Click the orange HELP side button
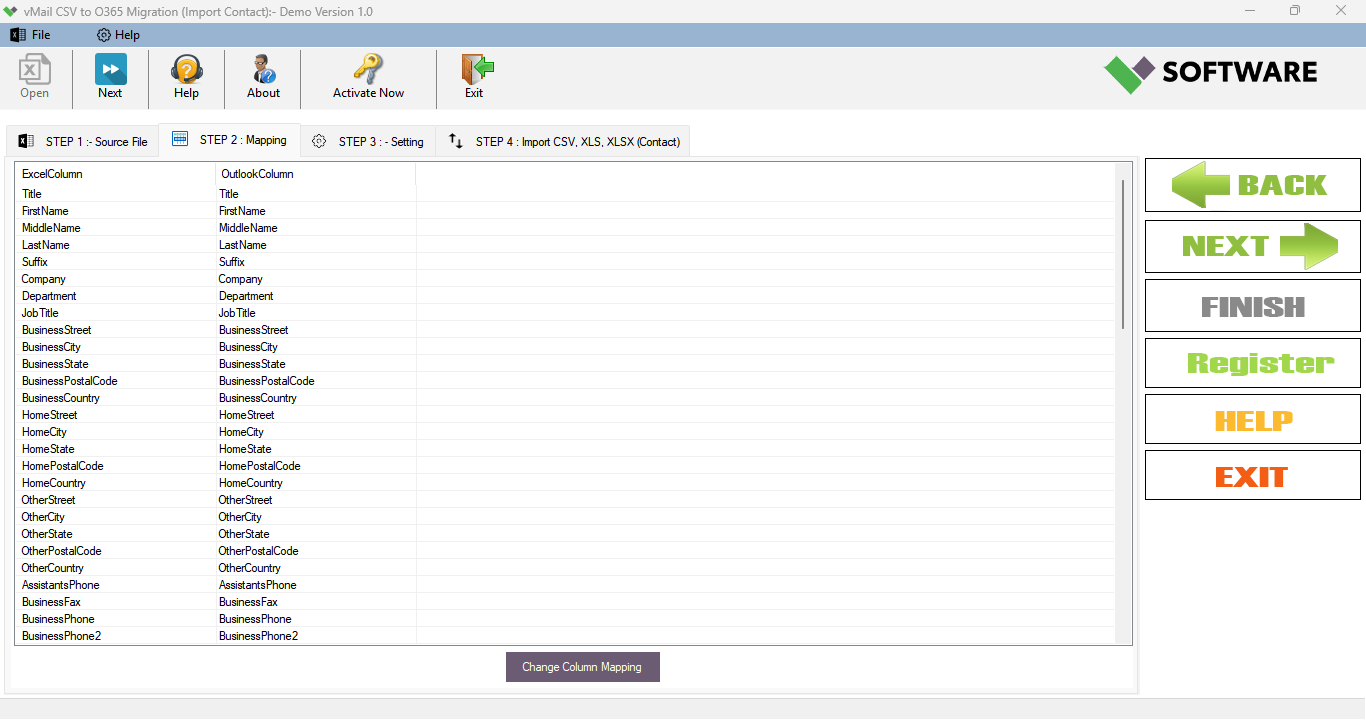The image size is (1366, 720). point(1252,419)
